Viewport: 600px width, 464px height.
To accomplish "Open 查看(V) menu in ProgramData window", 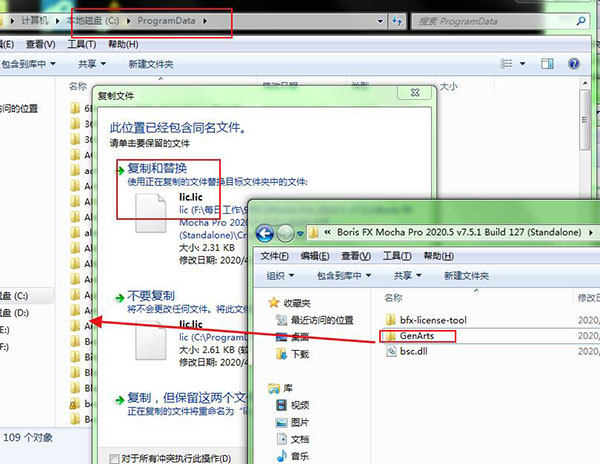I will coord(40,44).
